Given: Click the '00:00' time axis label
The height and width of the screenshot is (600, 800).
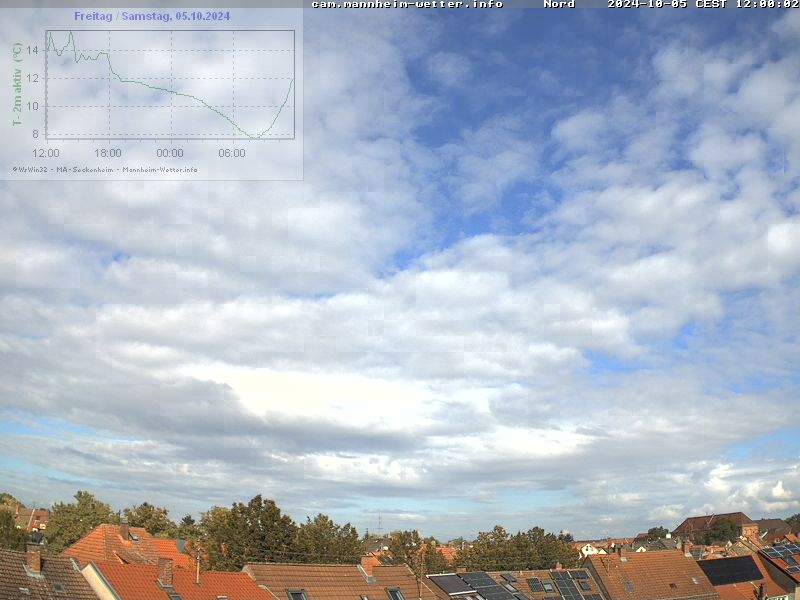Looking at the screenshot, I should [x=170, y=153].
